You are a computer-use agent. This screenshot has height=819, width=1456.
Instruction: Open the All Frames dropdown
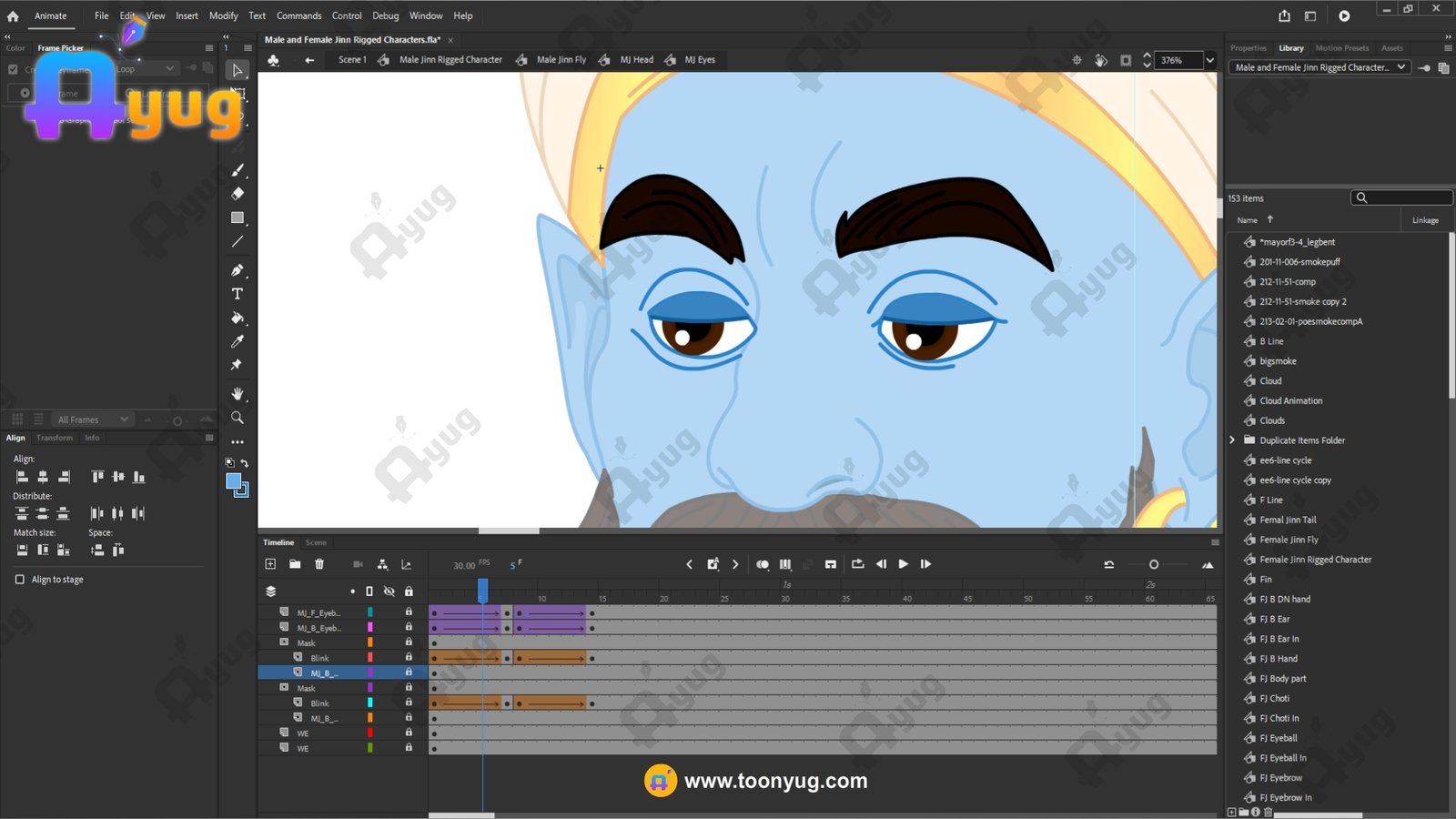coord(93,420)
